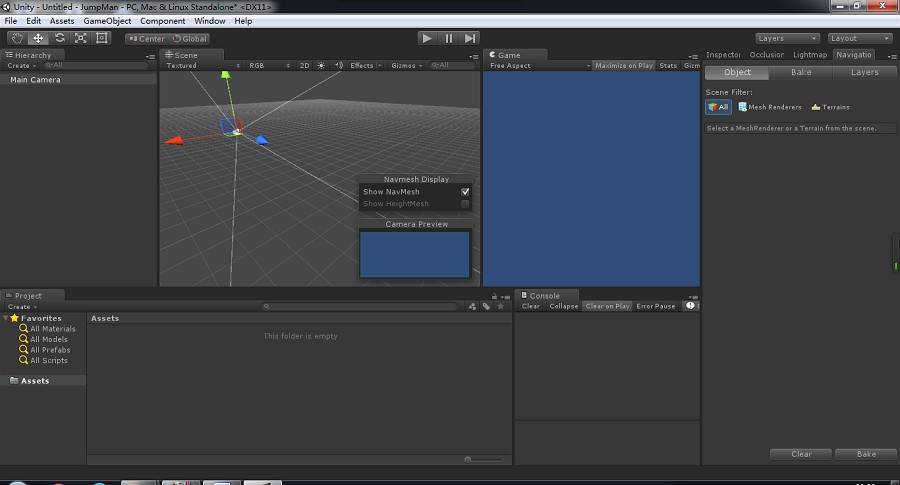The image size is (900, 485).
Task: Toggle Show HeightMesh checkbox
Action: point(465,204)
